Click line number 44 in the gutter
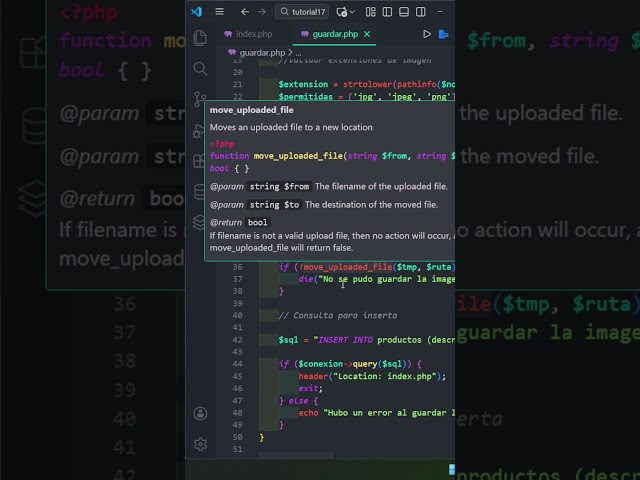640x480 pixels. point(238,364)
